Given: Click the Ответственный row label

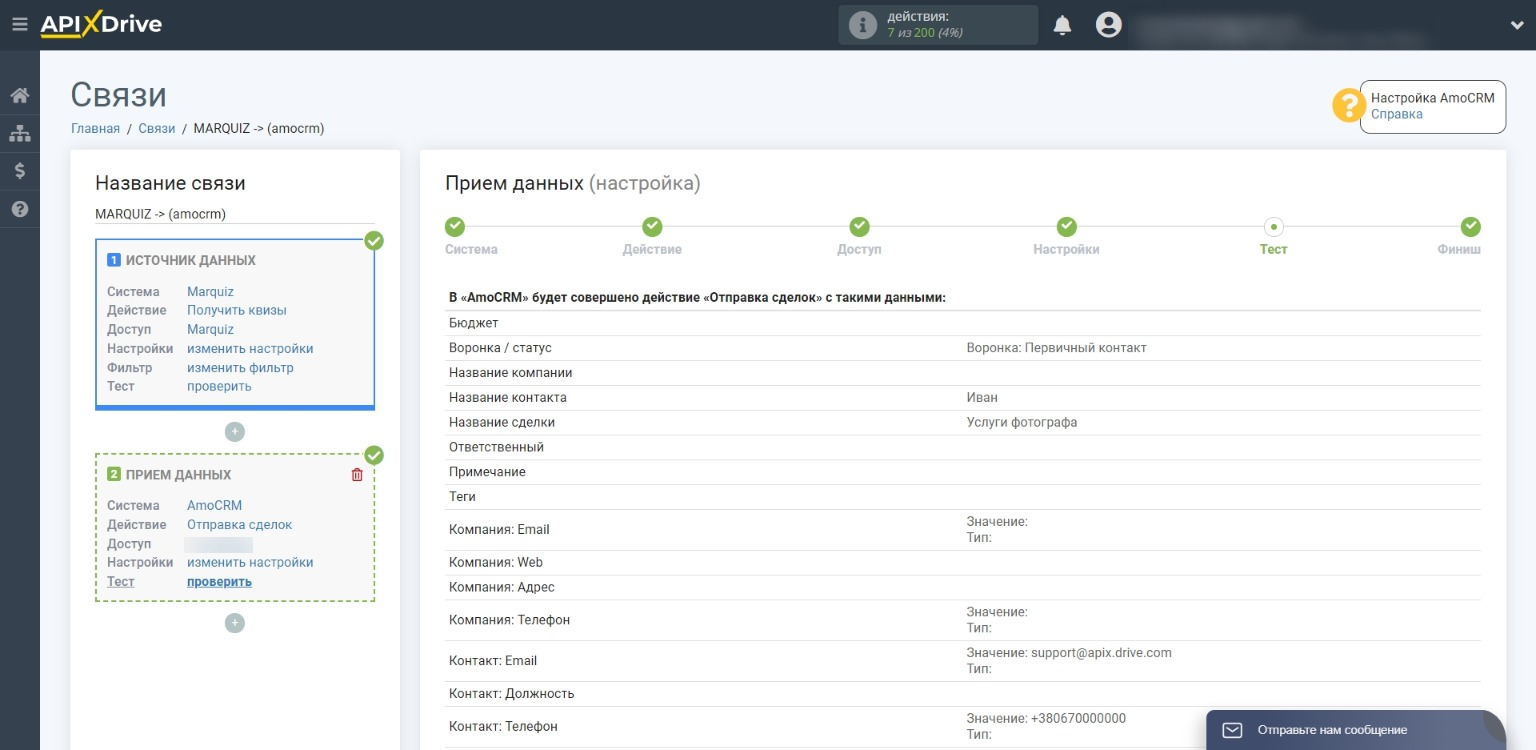Looking at the screenshot, I should tap(497, 447).
